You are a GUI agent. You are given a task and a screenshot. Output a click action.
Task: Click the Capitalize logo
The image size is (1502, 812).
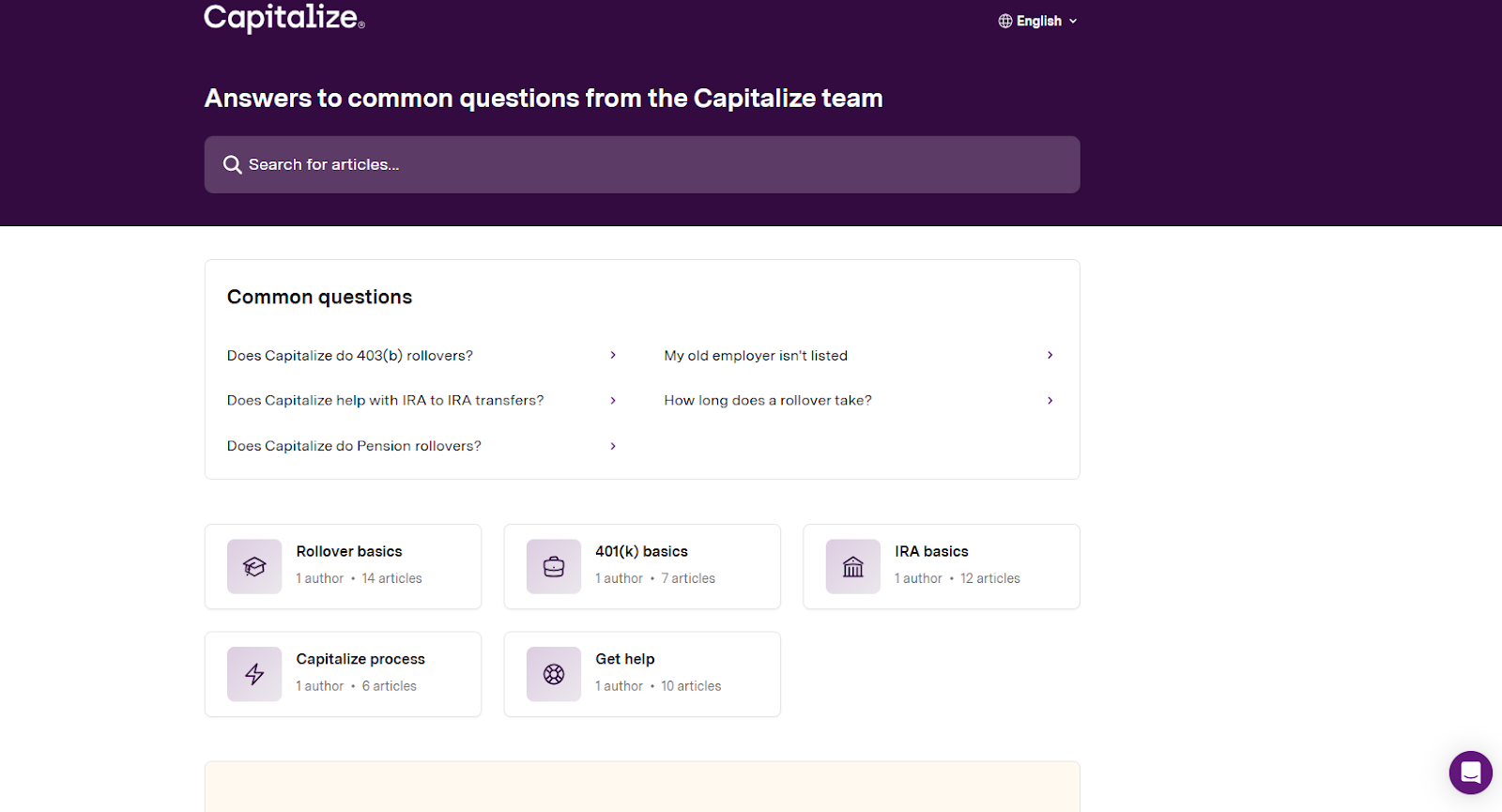click(284, 18)
